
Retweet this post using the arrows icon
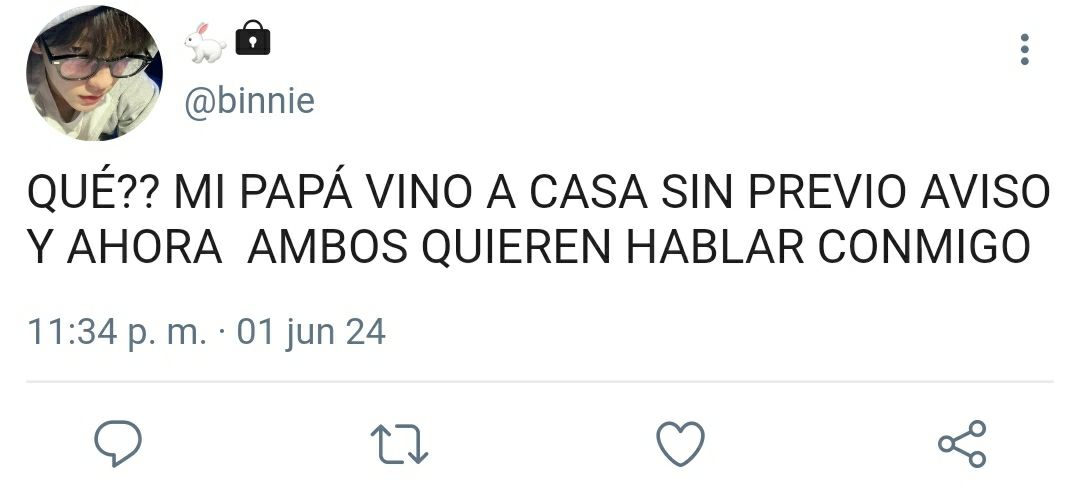click(x=399, y=443)
